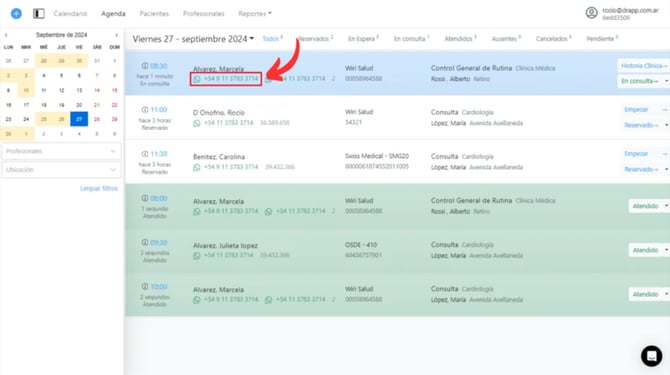Switch to the En consulta filter tab
Image resolution: width=670 pixels, height=375 pixels.
pyautogui.click(x=411, y=38)
